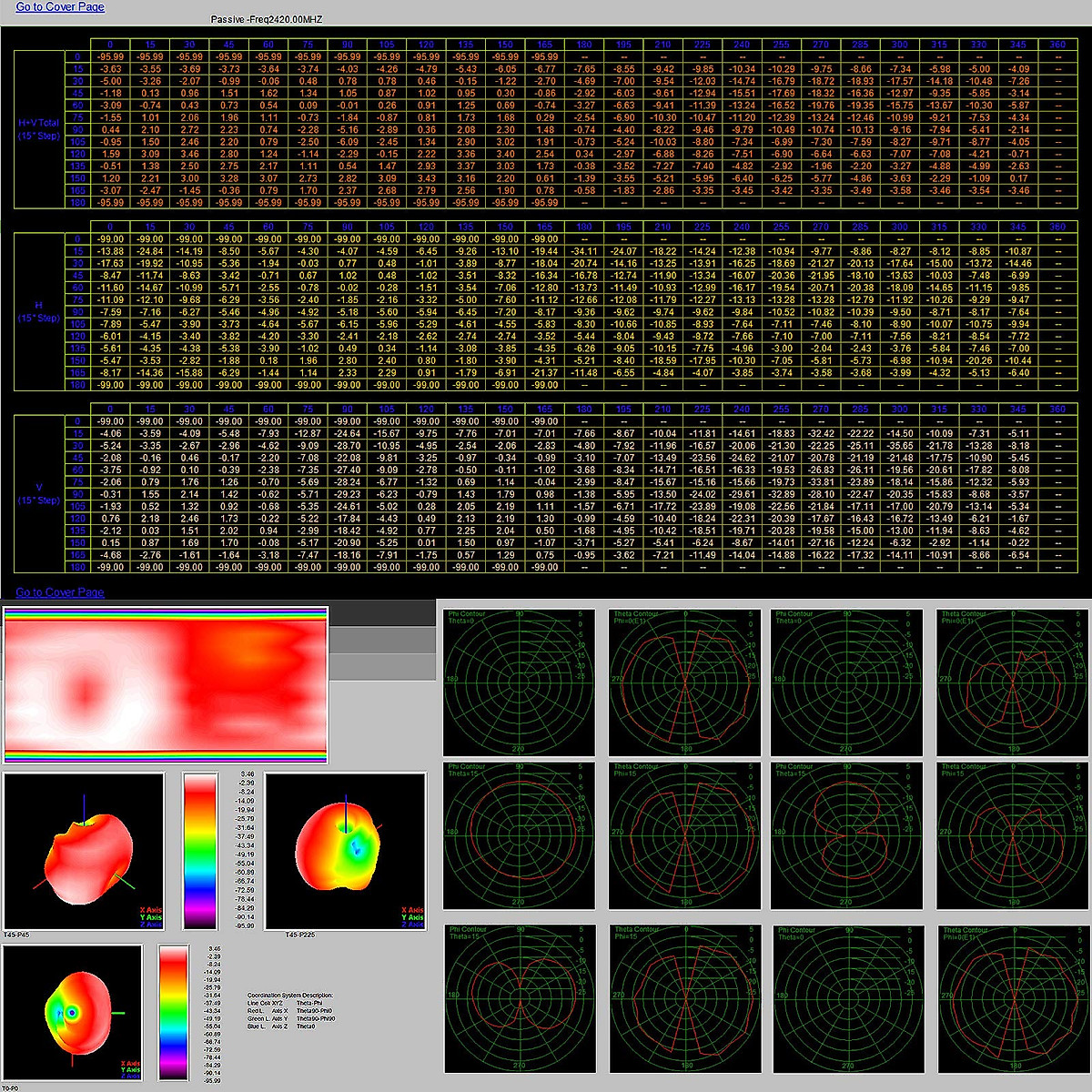Image resolution: width=1092 pixels, height=1092 pixels.
Task: Open the smallest-trace Theta Contour Phi=0(E1) plot
Action: 1012,682
